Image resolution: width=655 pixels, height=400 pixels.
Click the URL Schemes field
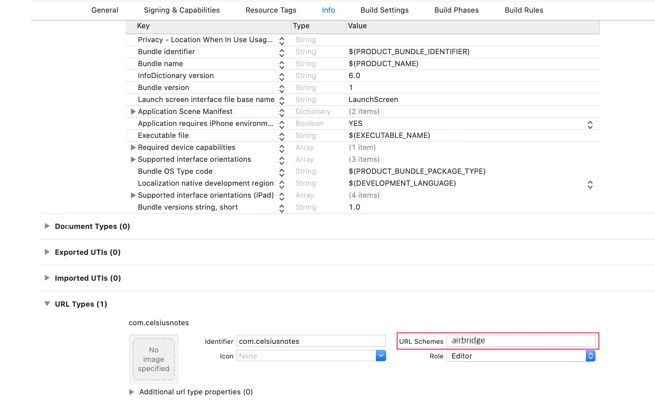tap(520, 341)
